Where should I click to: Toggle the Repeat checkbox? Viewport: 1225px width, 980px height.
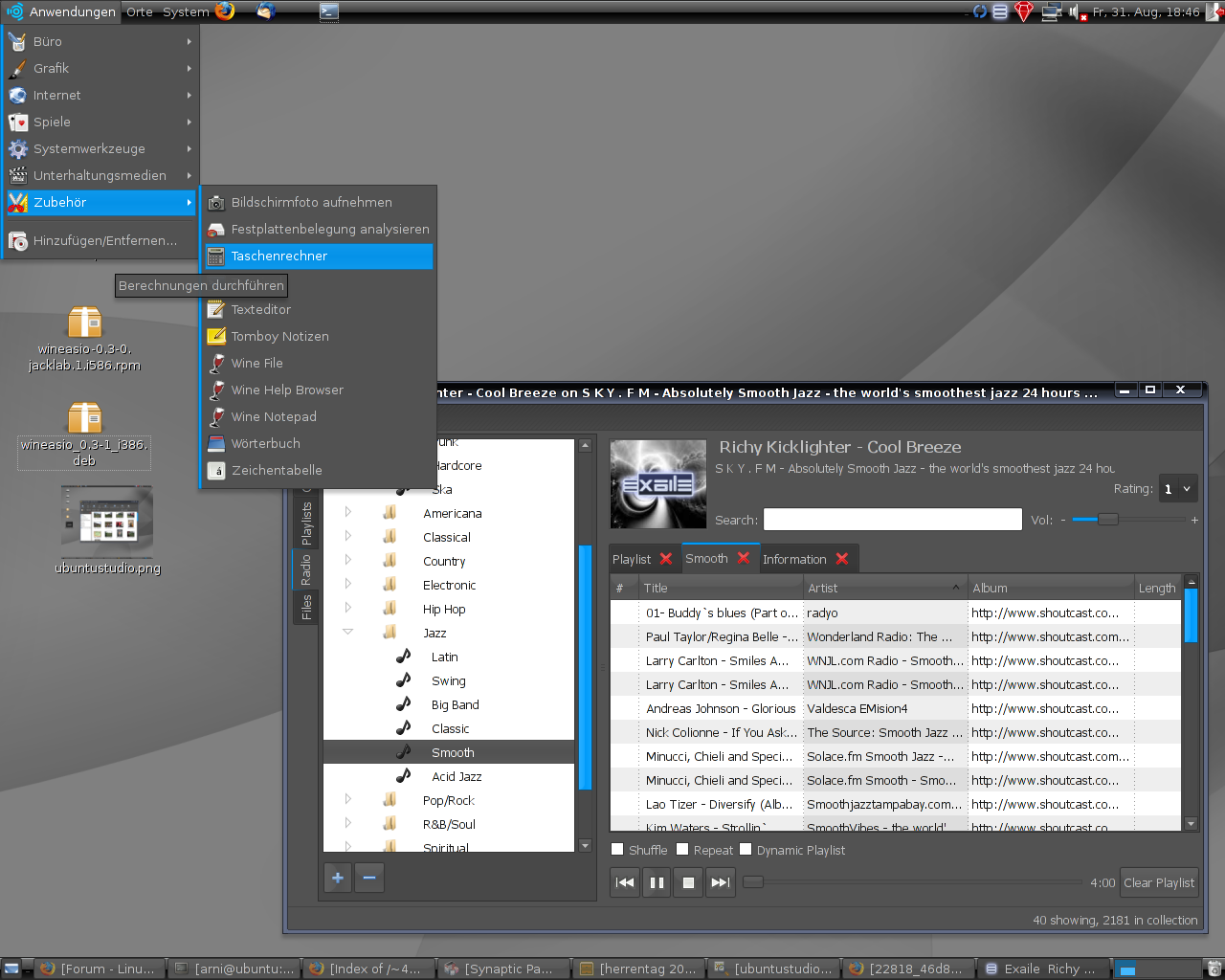tap(682, 849)
